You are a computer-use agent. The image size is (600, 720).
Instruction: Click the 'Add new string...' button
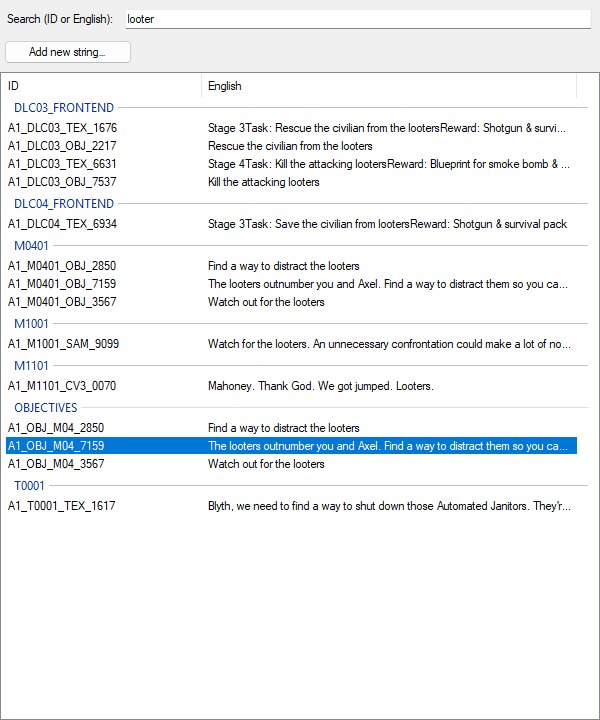(68, 52)
